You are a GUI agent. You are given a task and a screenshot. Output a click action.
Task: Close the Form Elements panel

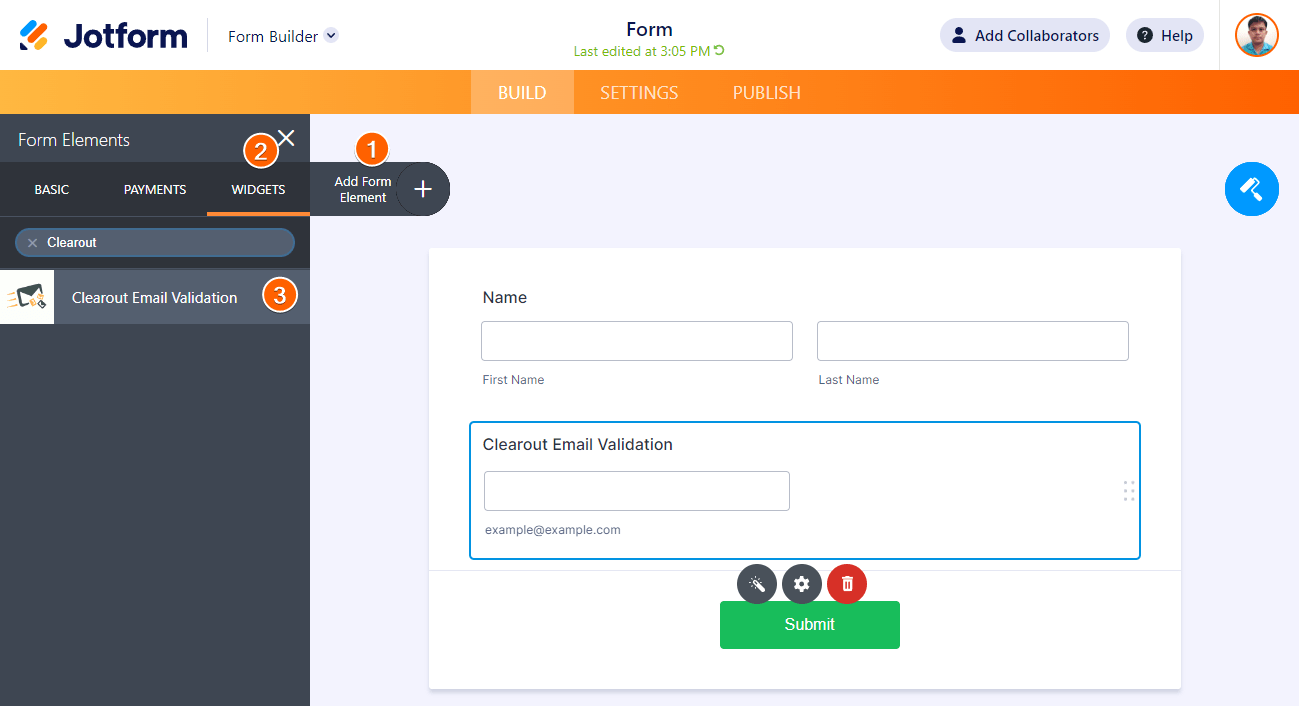coord(286,138)
